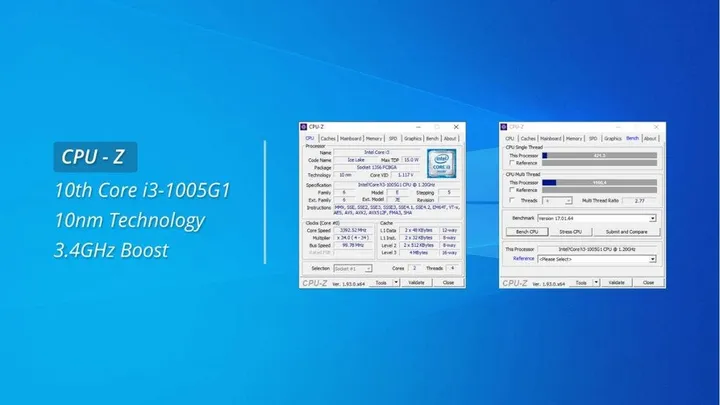Viewport: 720px width, 405px height.
Task: Click the CPU Multi Thread This Processor score bar
Action: [598, 182]
